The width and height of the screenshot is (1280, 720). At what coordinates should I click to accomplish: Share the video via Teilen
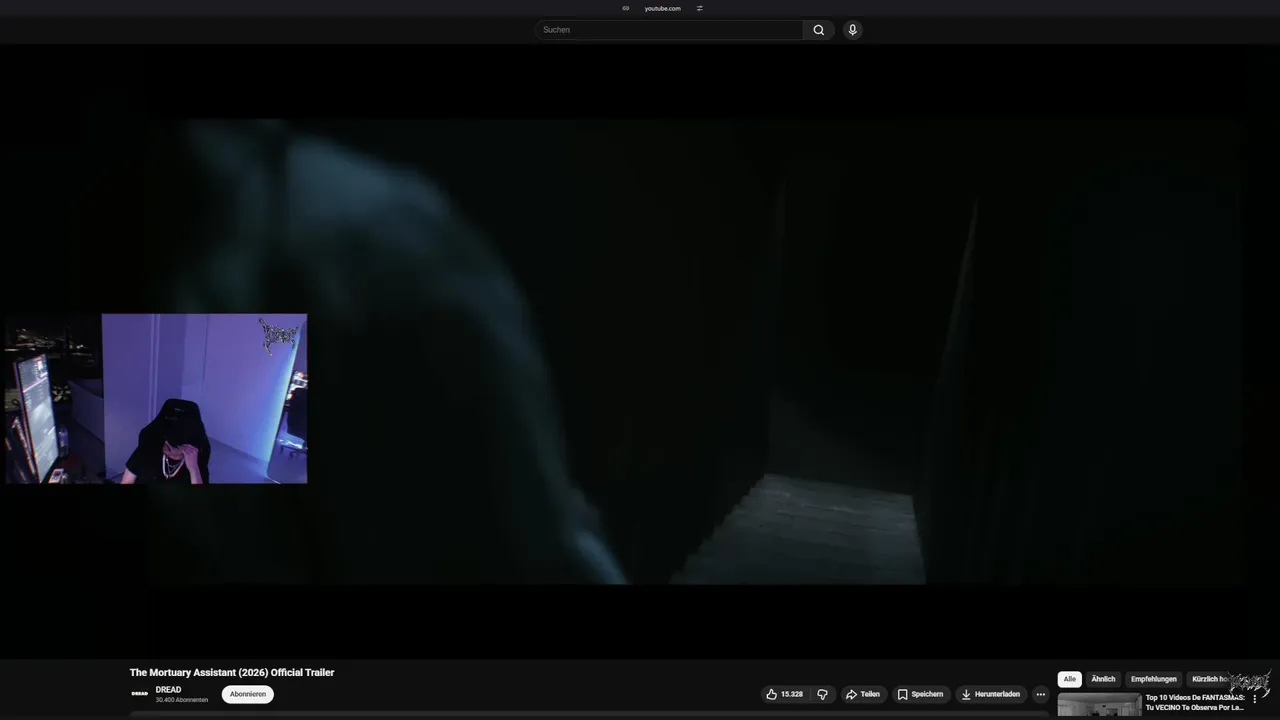[x=863, y=694]
